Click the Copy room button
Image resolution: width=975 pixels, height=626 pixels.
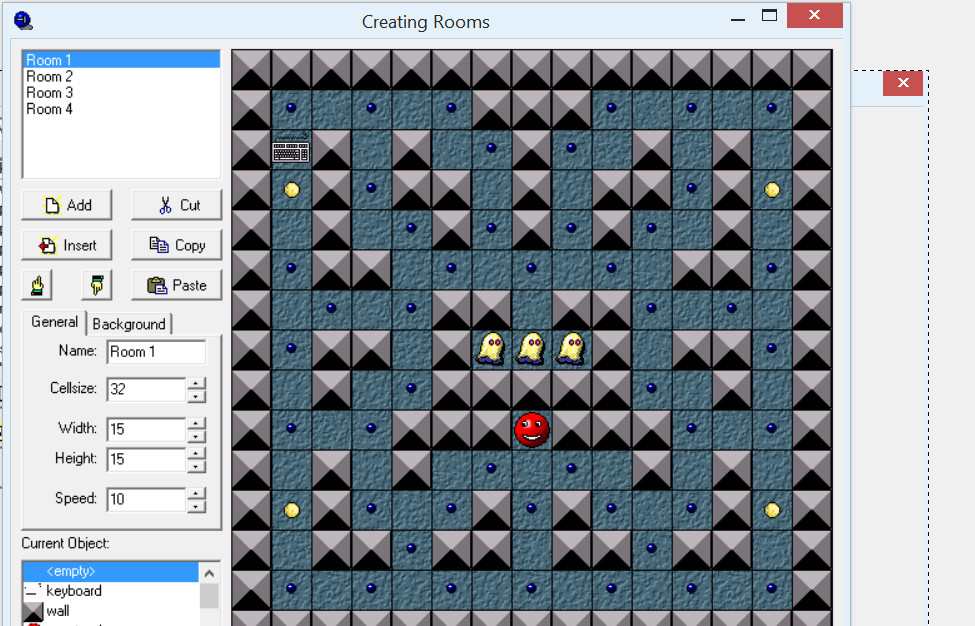177,245
